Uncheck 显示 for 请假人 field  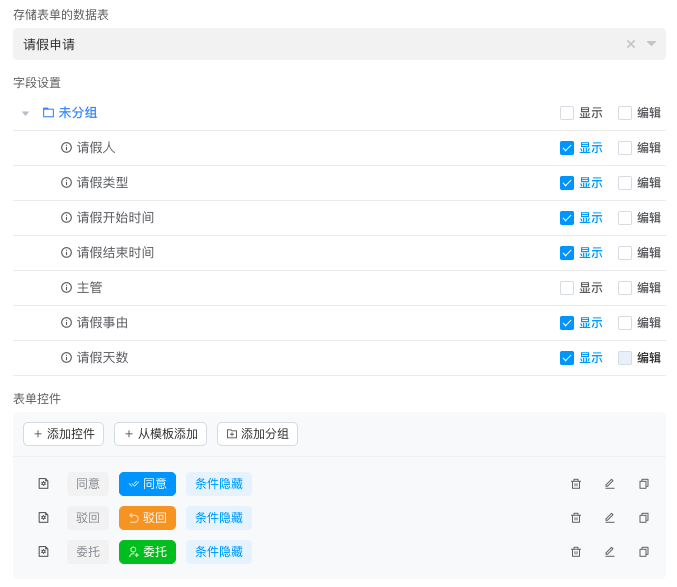coord(567,148)
